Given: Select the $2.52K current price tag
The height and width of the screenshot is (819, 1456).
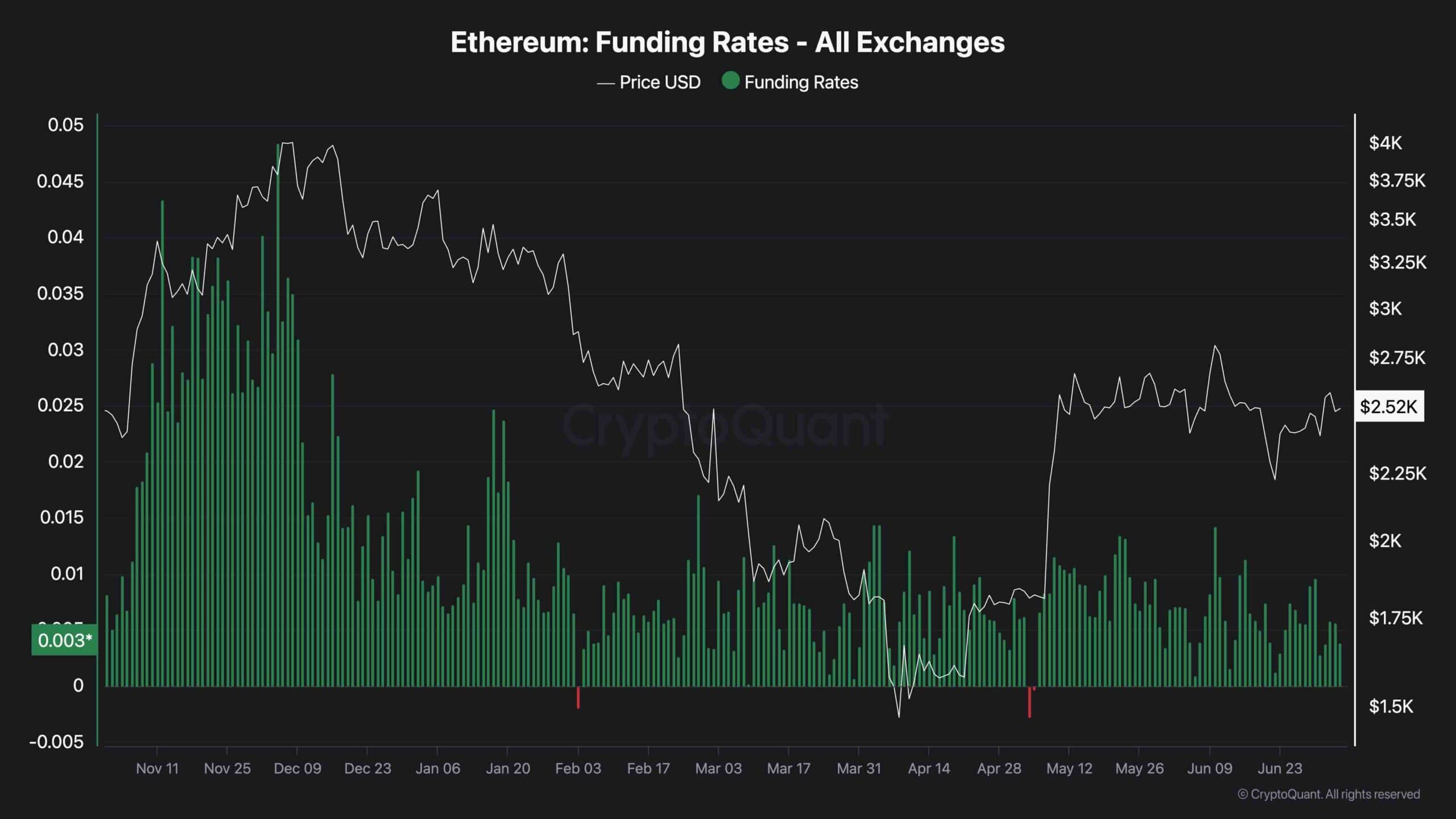Looking at the screenshot, I should click(1389, 407).
